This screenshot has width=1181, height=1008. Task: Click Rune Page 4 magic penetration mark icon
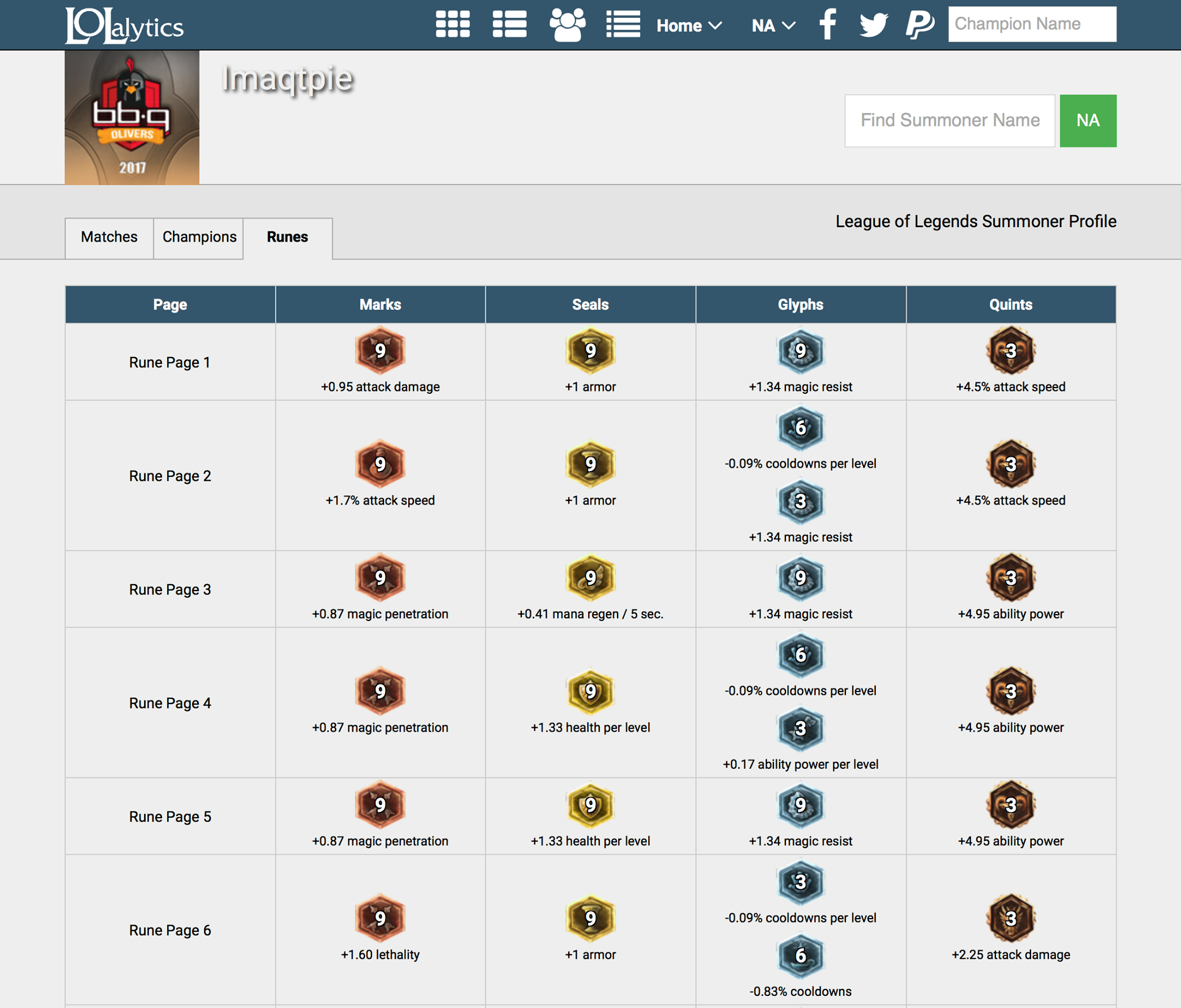tap(380, 691)
